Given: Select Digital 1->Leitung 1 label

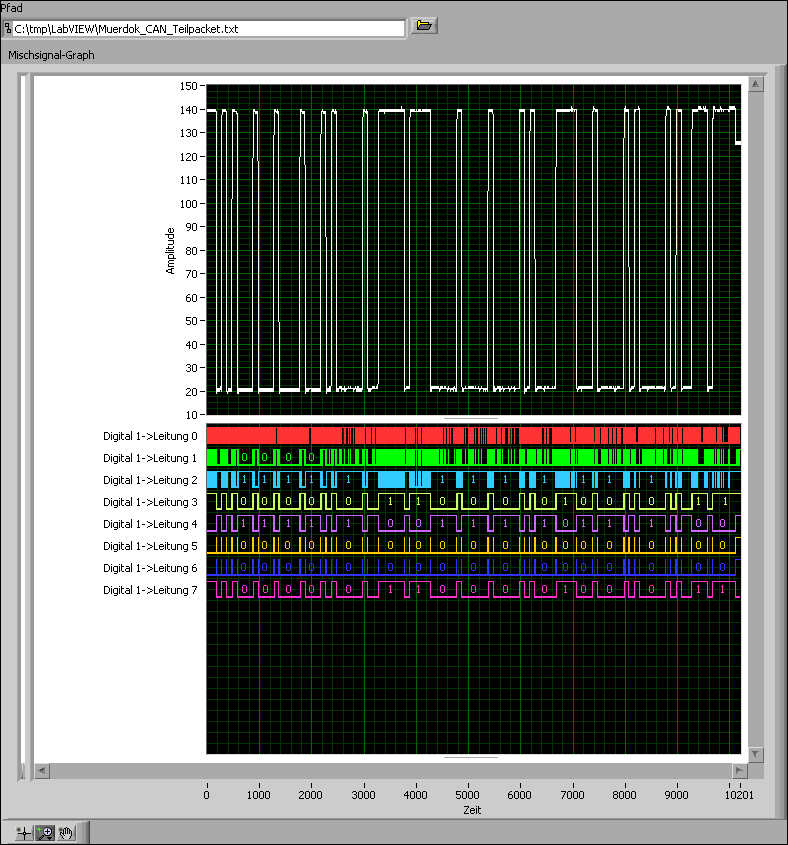Looking at the screenshot, I should click(x=150, y=458).
